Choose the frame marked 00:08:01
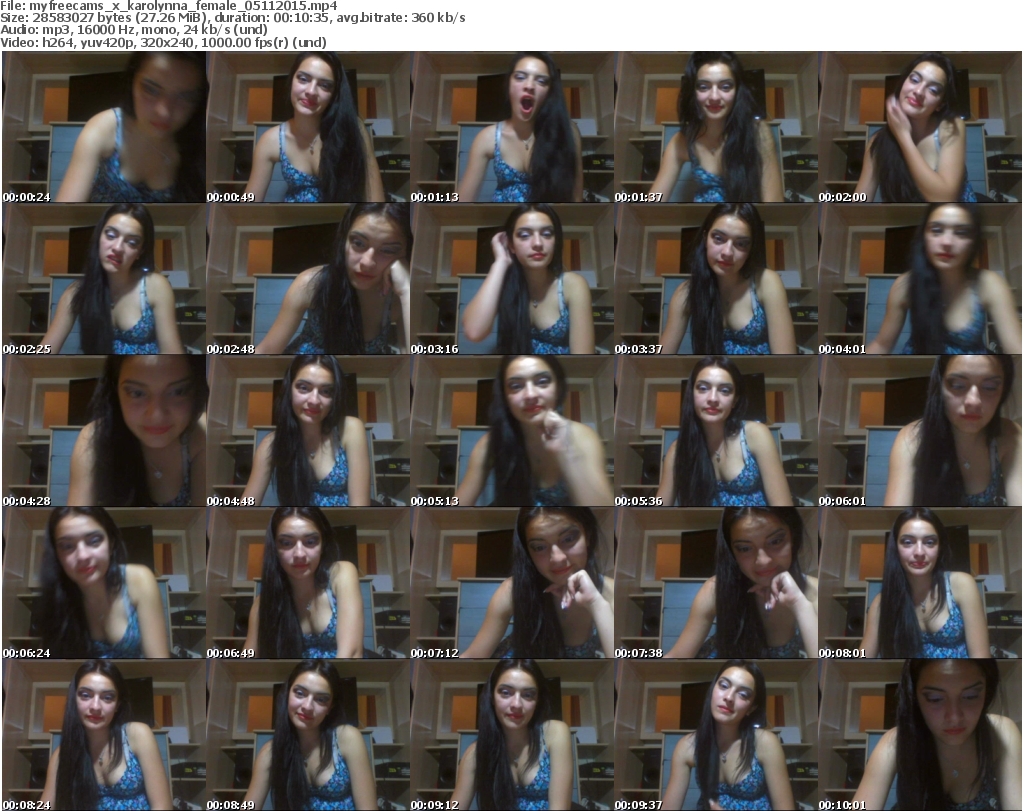This screenshot has height=811, width=1024. coord(920,583)
